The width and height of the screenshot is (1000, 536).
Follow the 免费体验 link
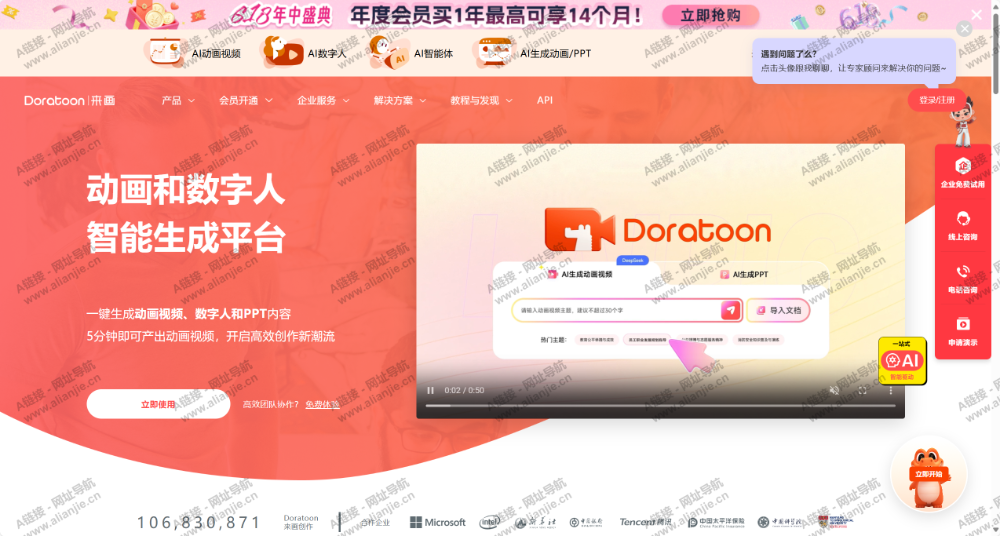tap(322, 405)
